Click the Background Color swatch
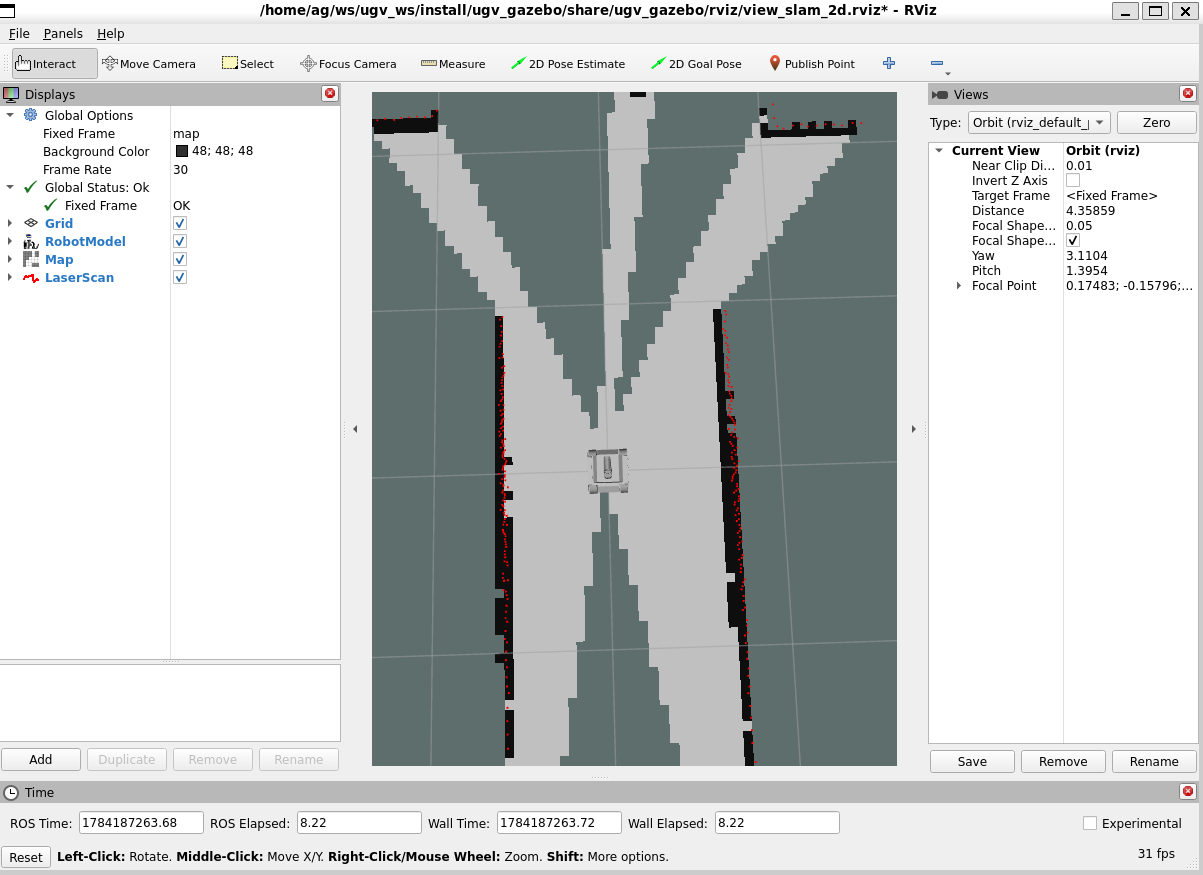Viewport: 1203px width, 875px height. (182, 151)
